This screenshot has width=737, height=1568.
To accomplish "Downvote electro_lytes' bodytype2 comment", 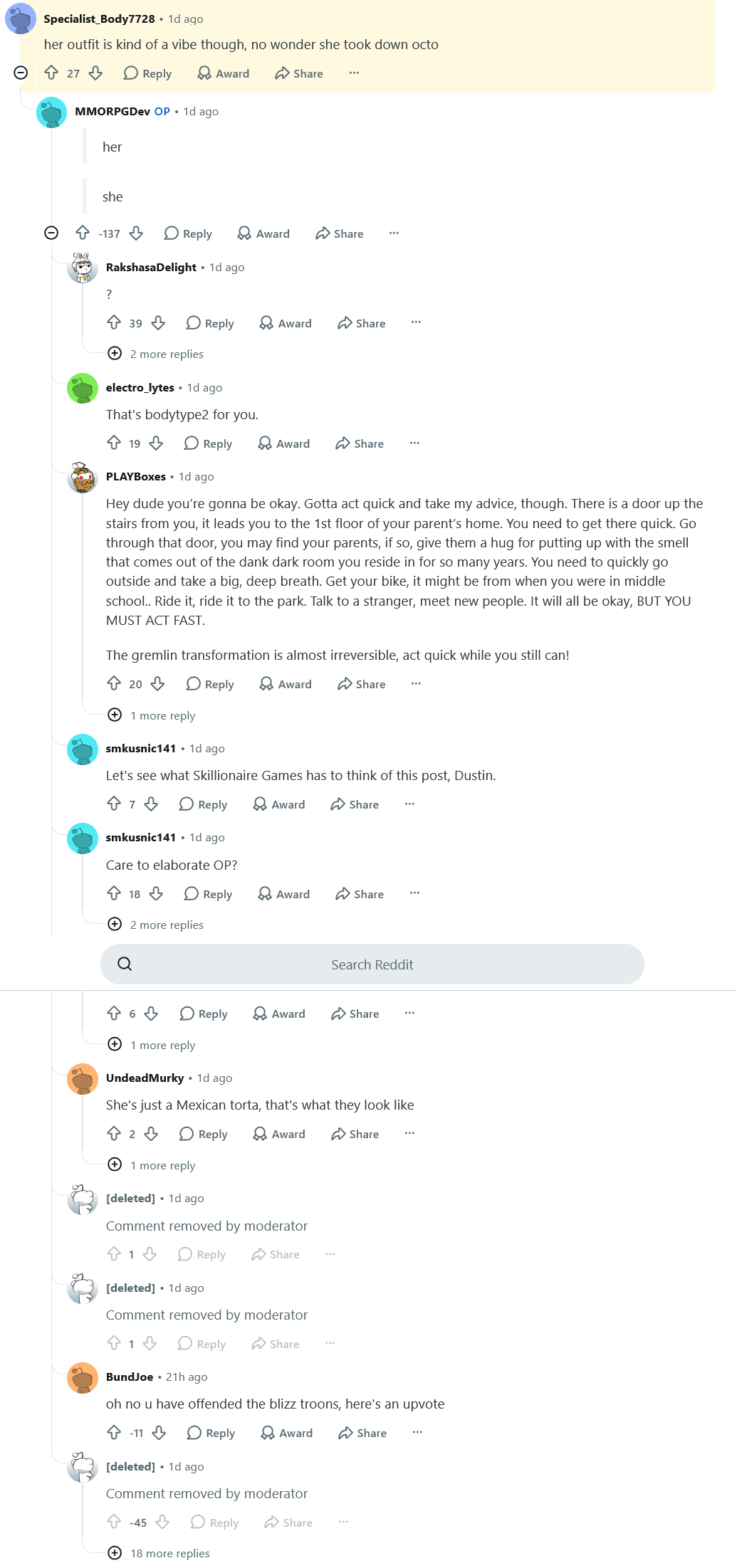I will 156,443.
